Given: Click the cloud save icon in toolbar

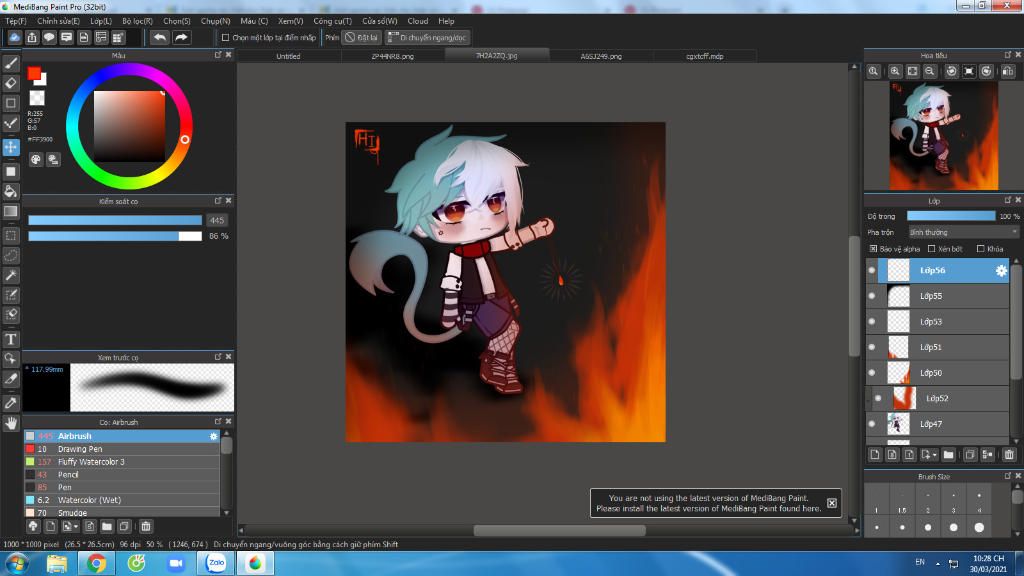Looking at the screenshot, I should click(14, 37).
